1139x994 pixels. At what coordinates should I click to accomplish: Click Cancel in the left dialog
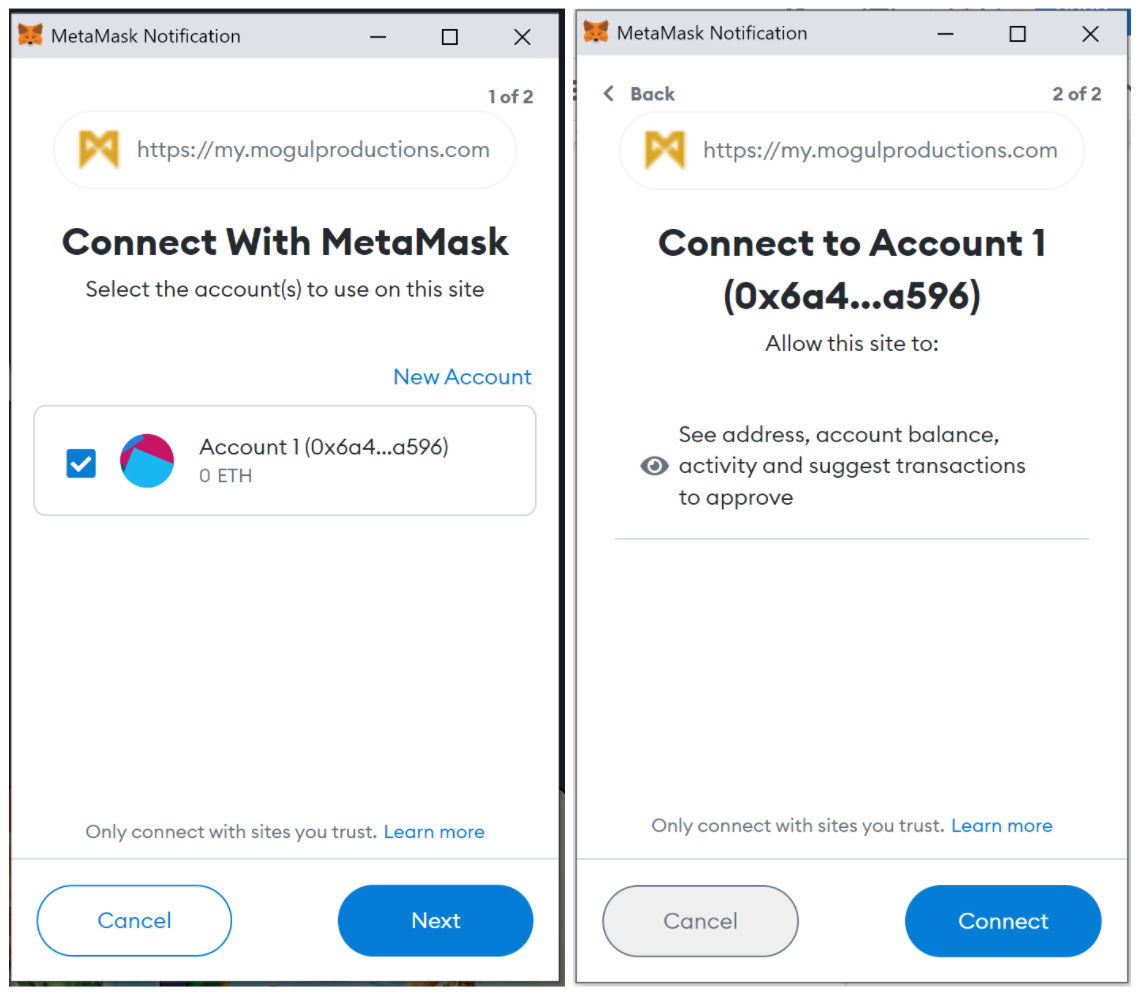(134, 920)
